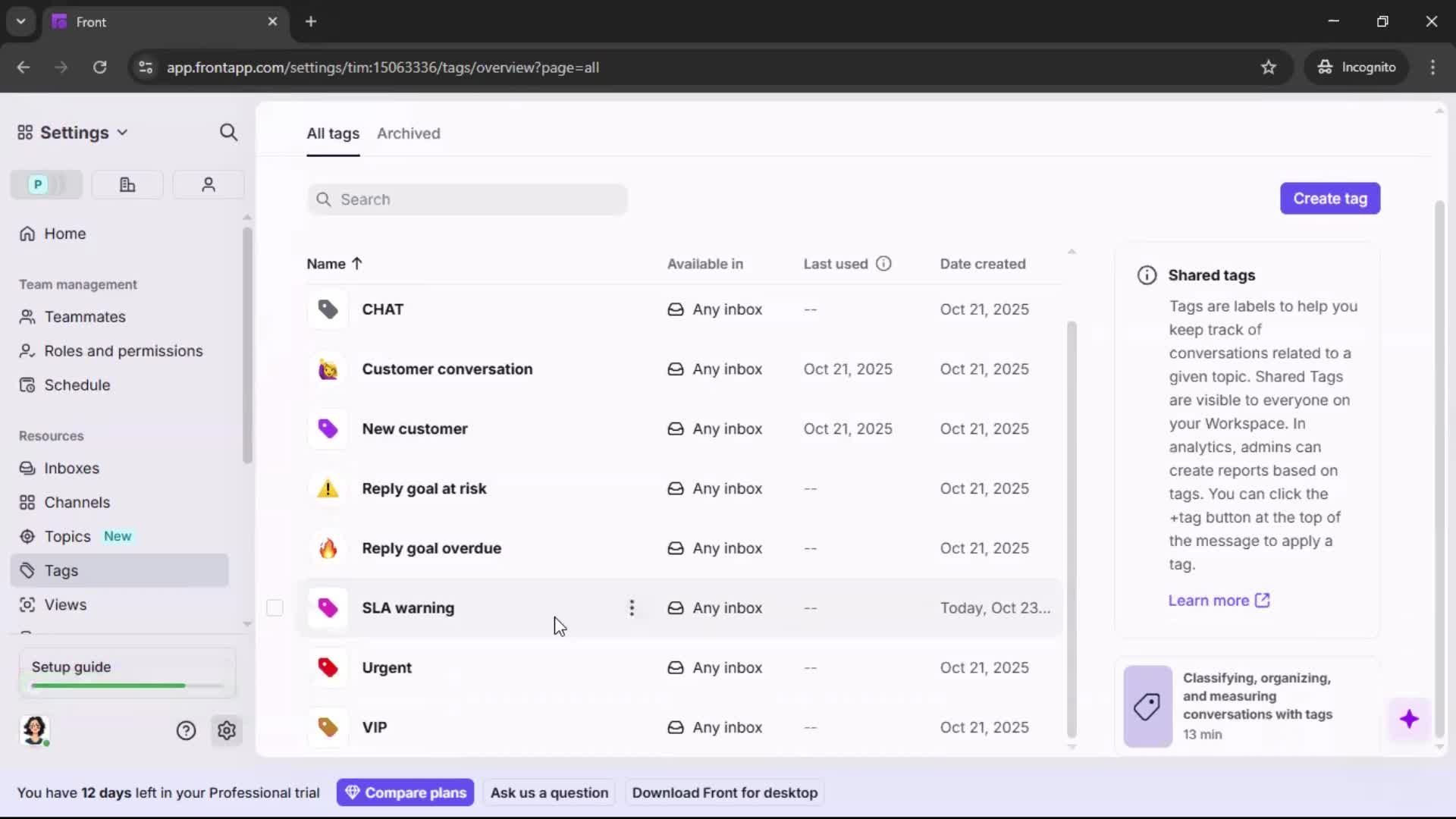The height and width of the screenshot is (819, 1456).
Task: Expand the Settings dropdown chevron
Action: tap(124, 132)
